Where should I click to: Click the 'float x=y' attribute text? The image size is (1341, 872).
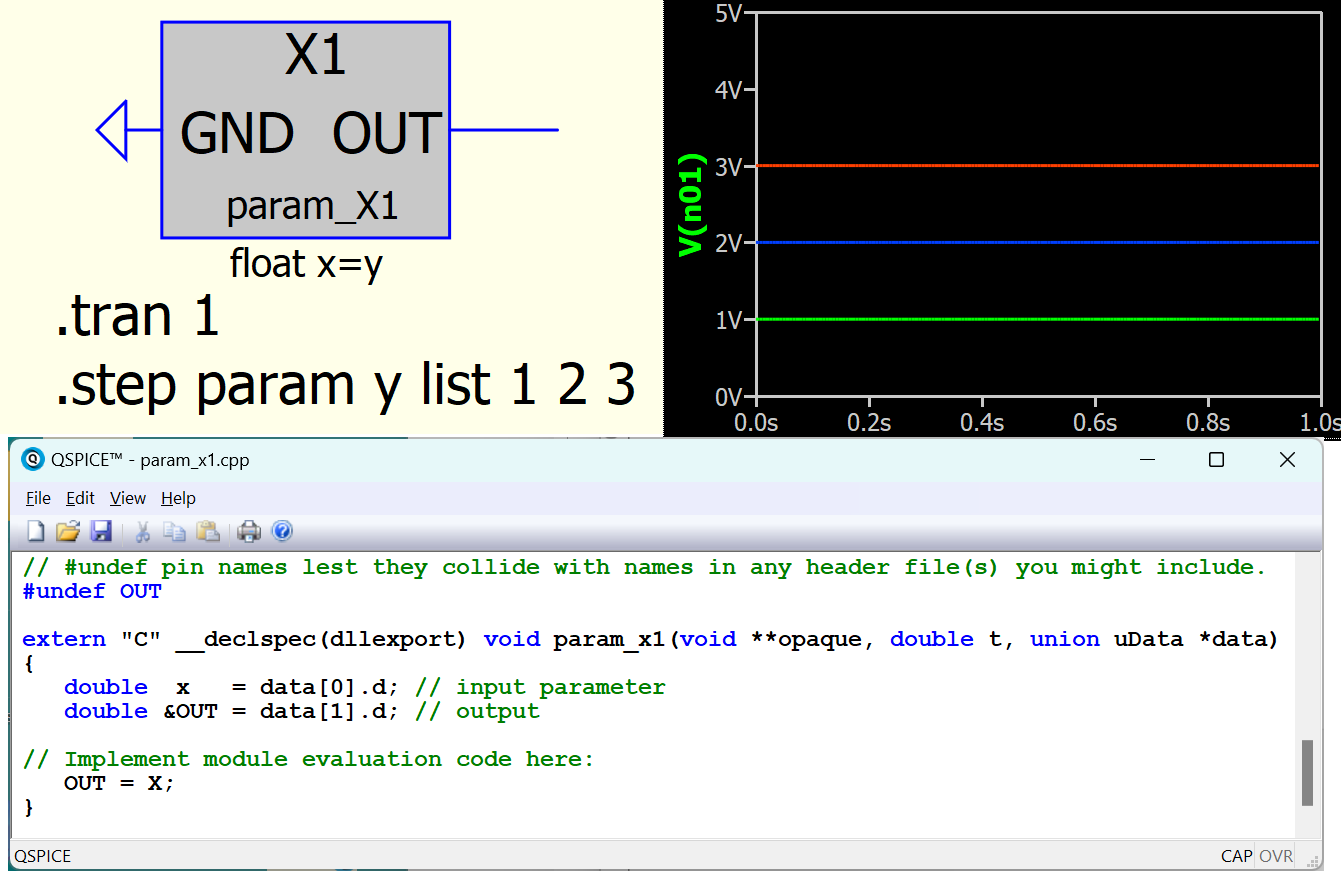click(x=306, y=264)
